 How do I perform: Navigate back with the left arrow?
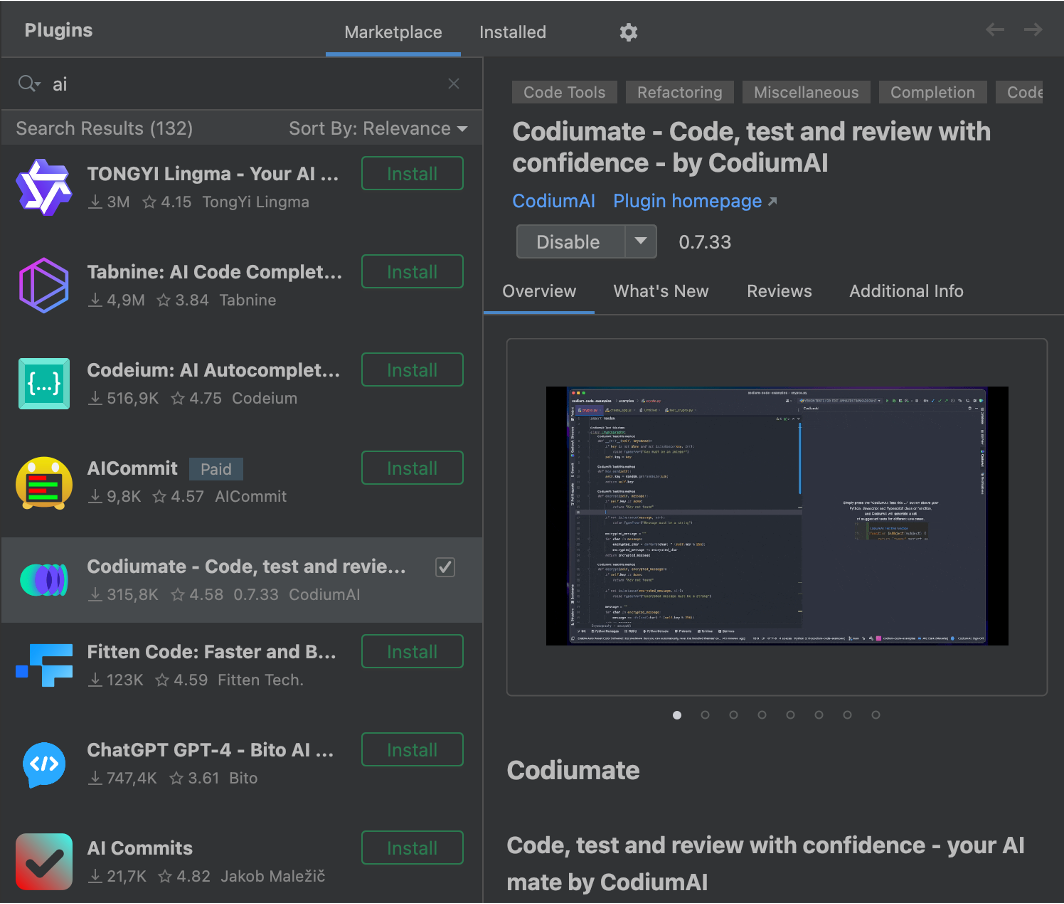(995, 30)
